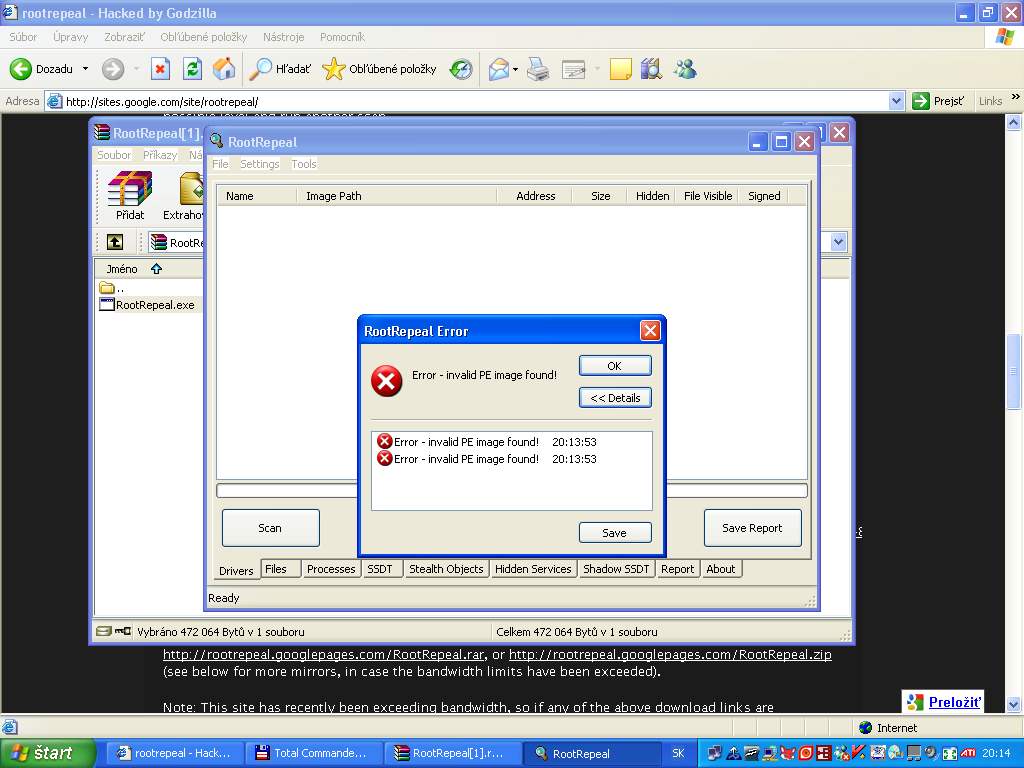Open Favorites star (Obľúbené položky) in toolbar
This screenshot has height=768, width=1024.
point(333,69)
